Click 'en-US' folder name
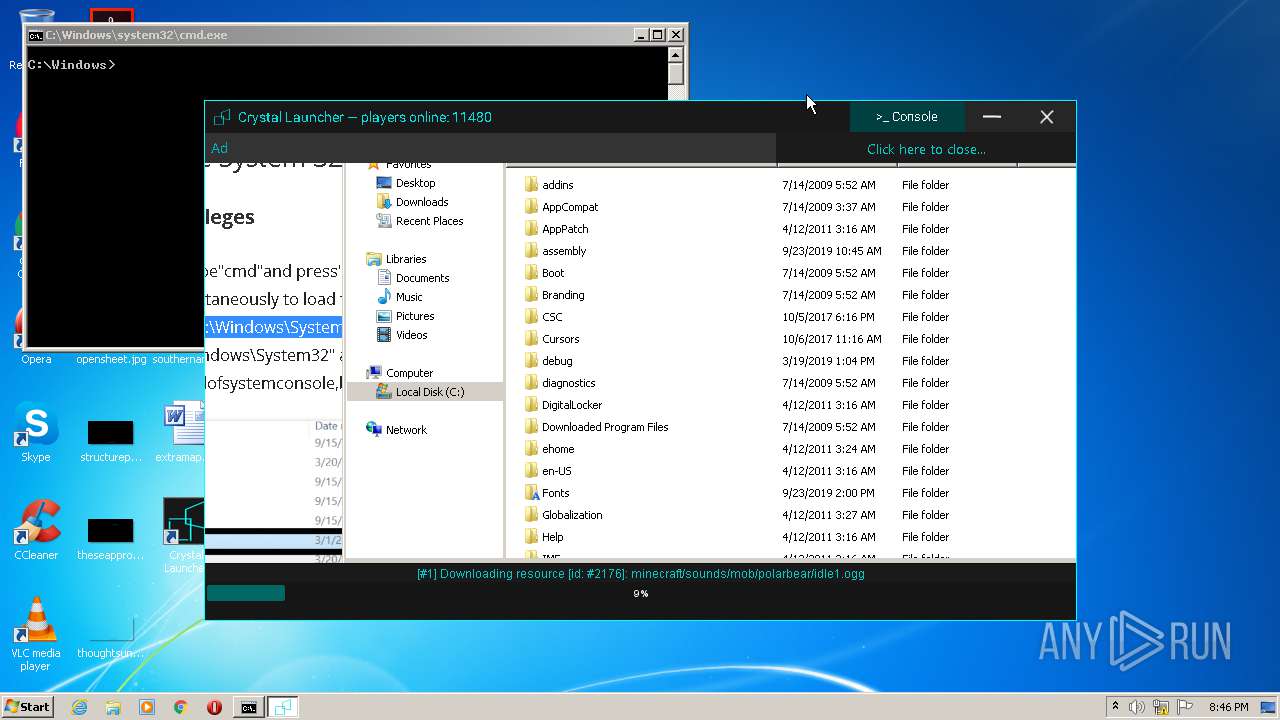The height and width of the screenshot is (720, 1280). click(x=557, y=471)
